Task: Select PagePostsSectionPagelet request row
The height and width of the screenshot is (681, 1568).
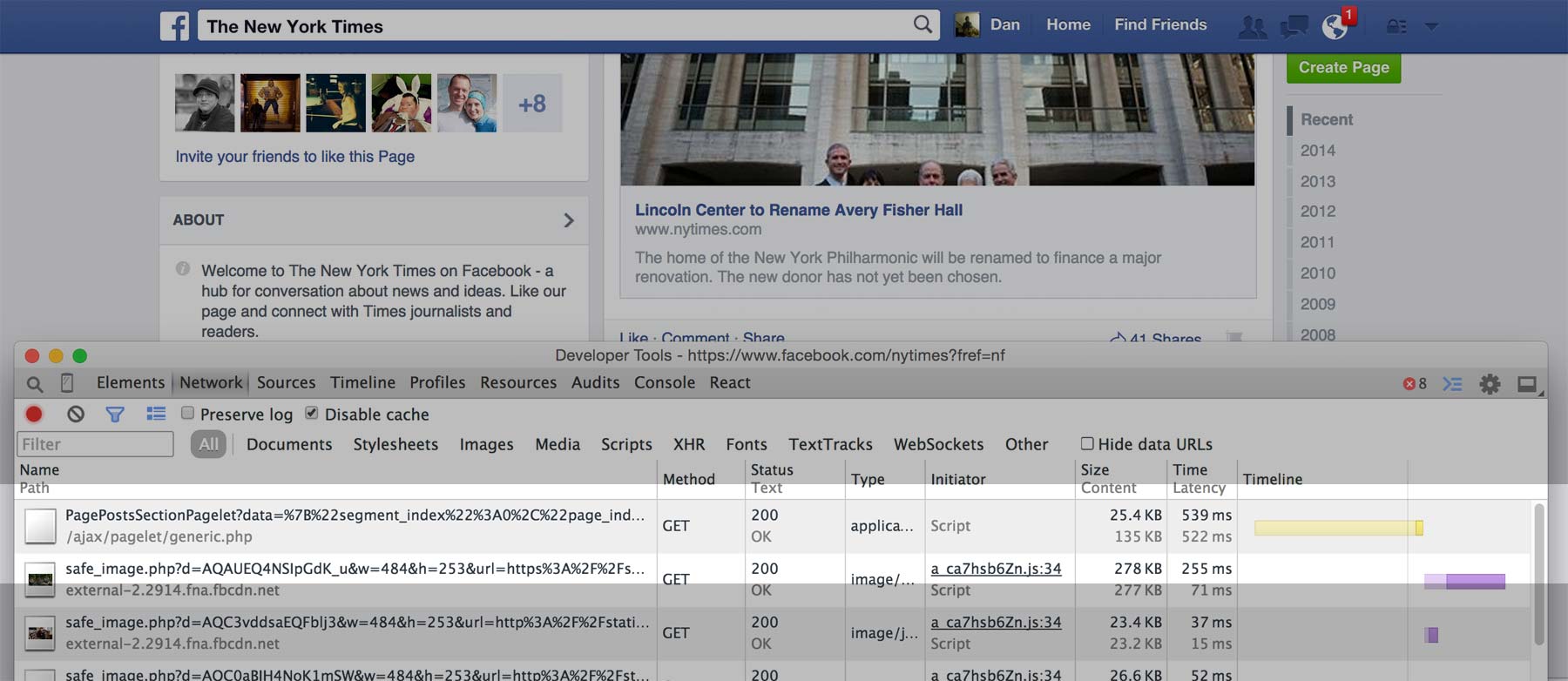Action: coord(772,526)
